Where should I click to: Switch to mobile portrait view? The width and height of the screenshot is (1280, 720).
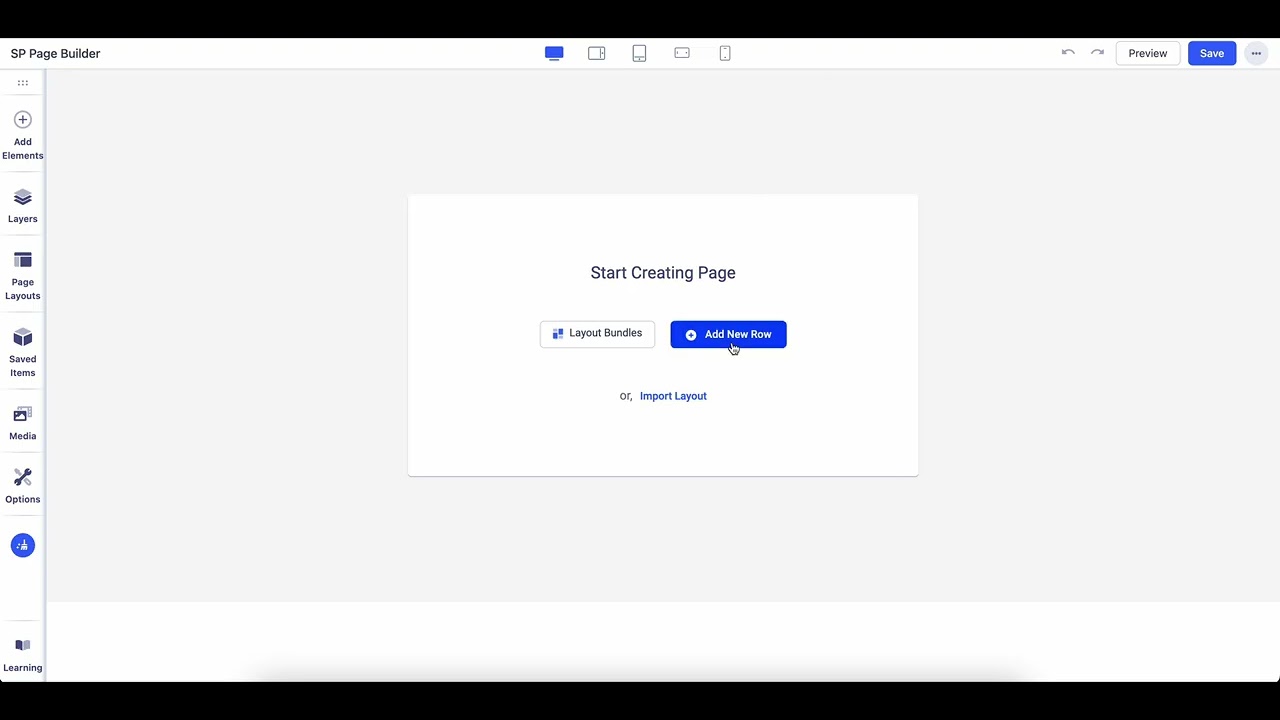[725, 53]
